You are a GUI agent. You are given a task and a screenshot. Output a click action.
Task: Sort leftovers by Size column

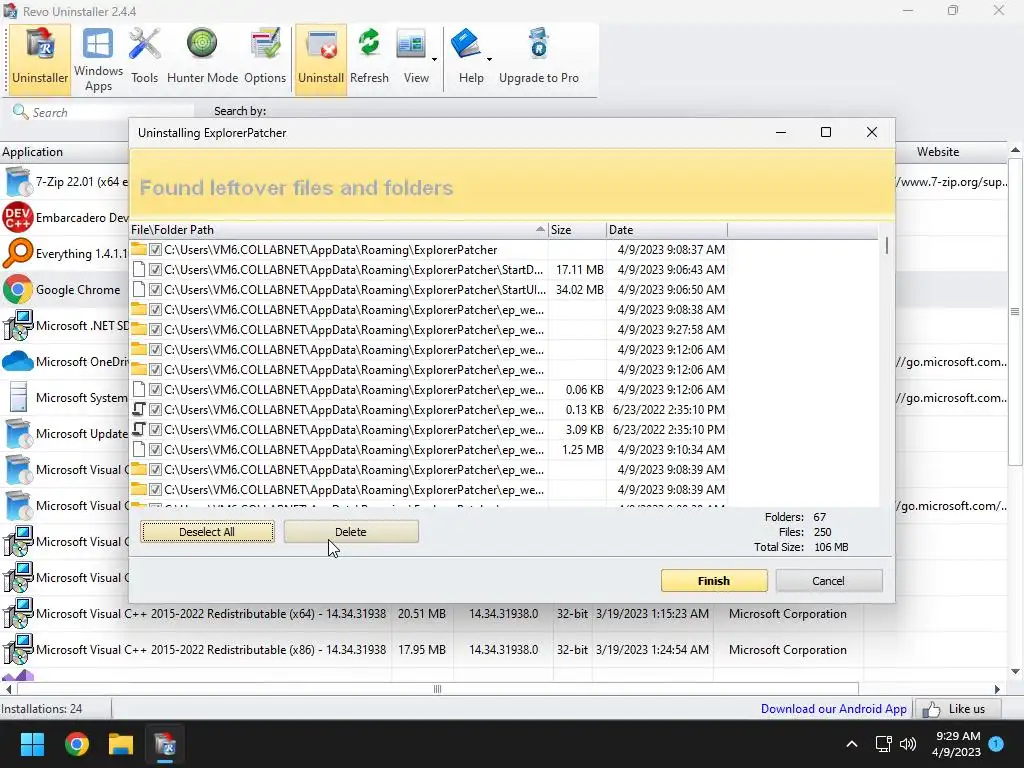coord(577,230)
